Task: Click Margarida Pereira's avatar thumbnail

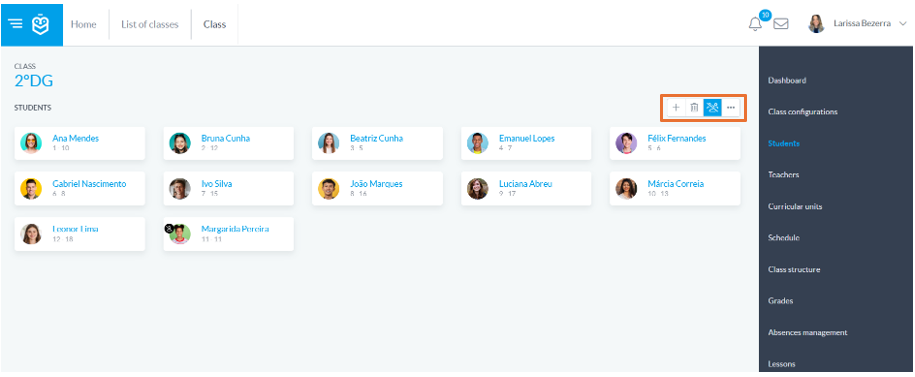Action: 180,233
